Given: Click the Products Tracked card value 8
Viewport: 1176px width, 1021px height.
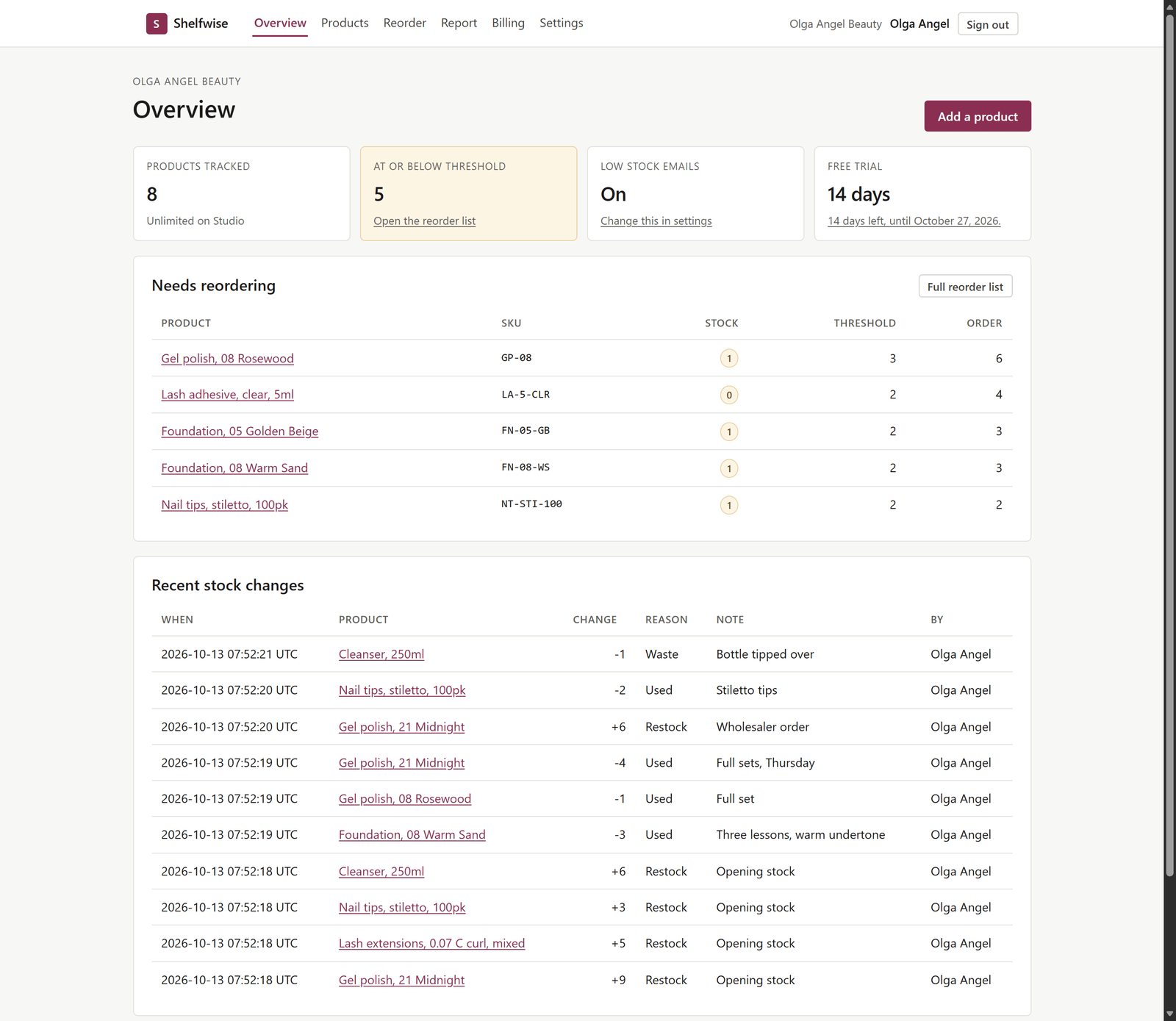Looking at the screenshot, I should (152, 194).
